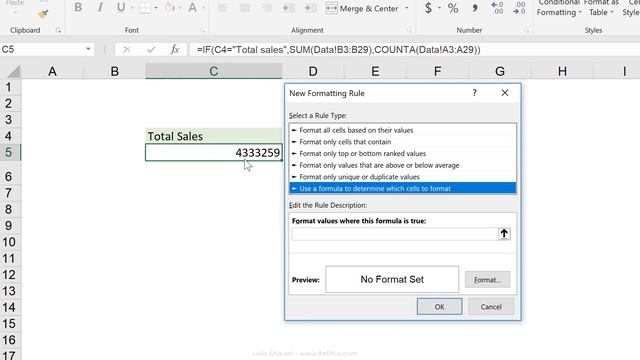Screen dimensions: 640x360
Task: Select 'above or below average' rule type
Action: tap(402, 165)
